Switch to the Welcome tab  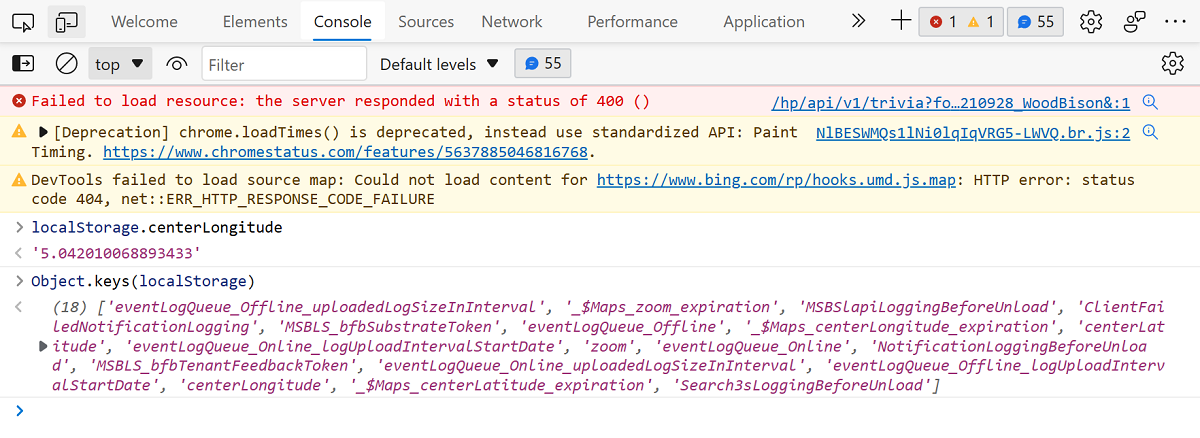pos(144,21)
